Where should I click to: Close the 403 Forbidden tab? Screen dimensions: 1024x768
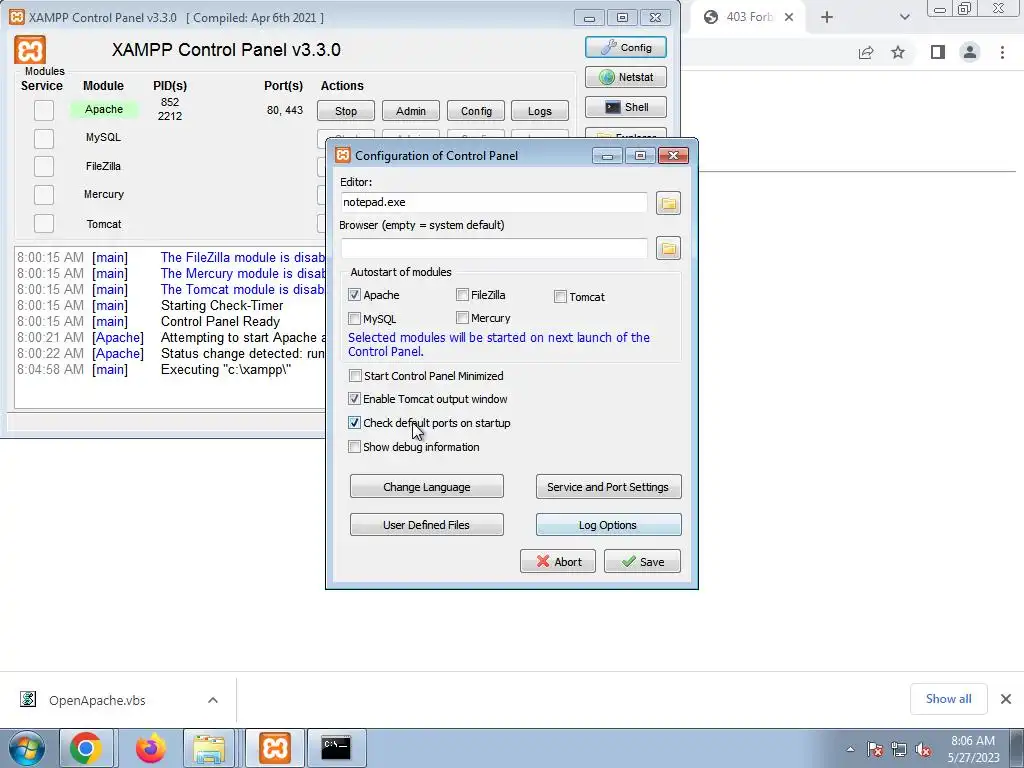click(789, 18)
